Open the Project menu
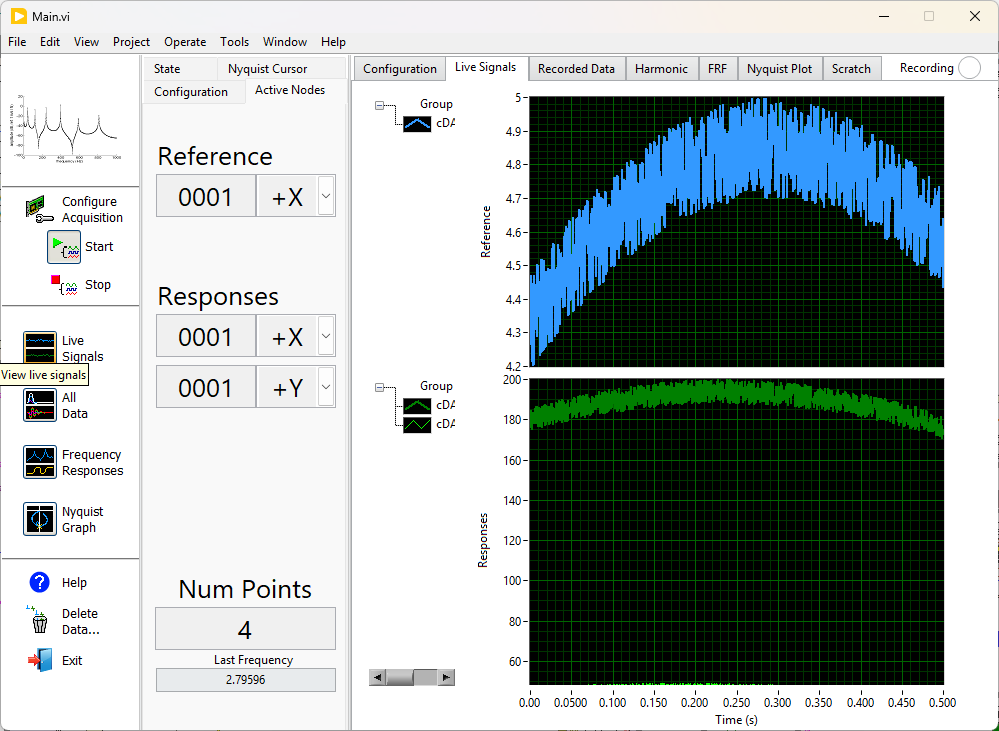The image size is (999, 731). (131, 42)
